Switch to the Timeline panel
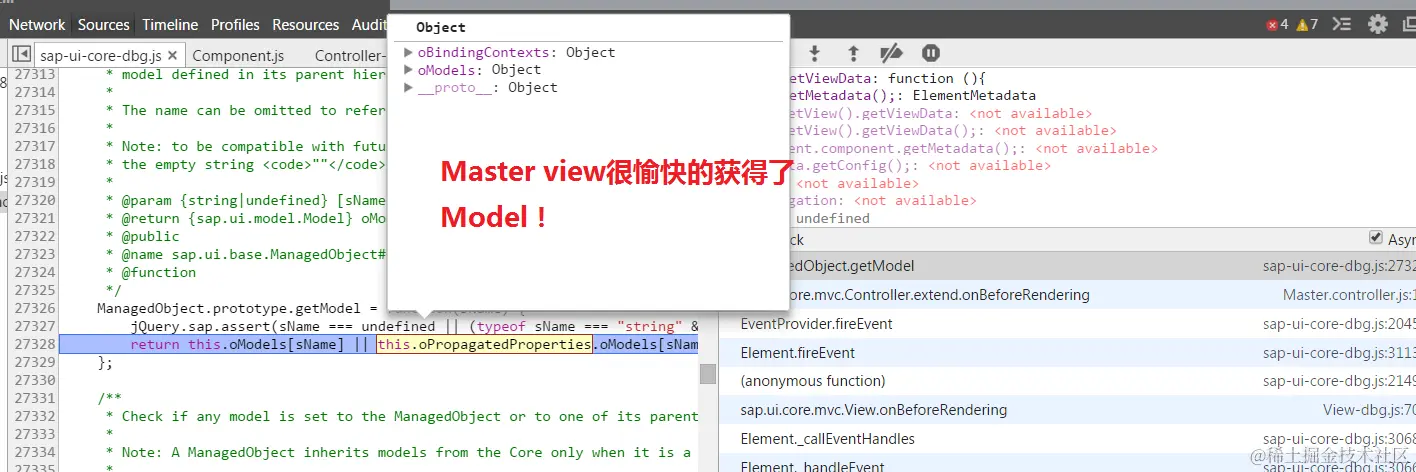The height and width of the screenshot is (472, 1416). 170,24
